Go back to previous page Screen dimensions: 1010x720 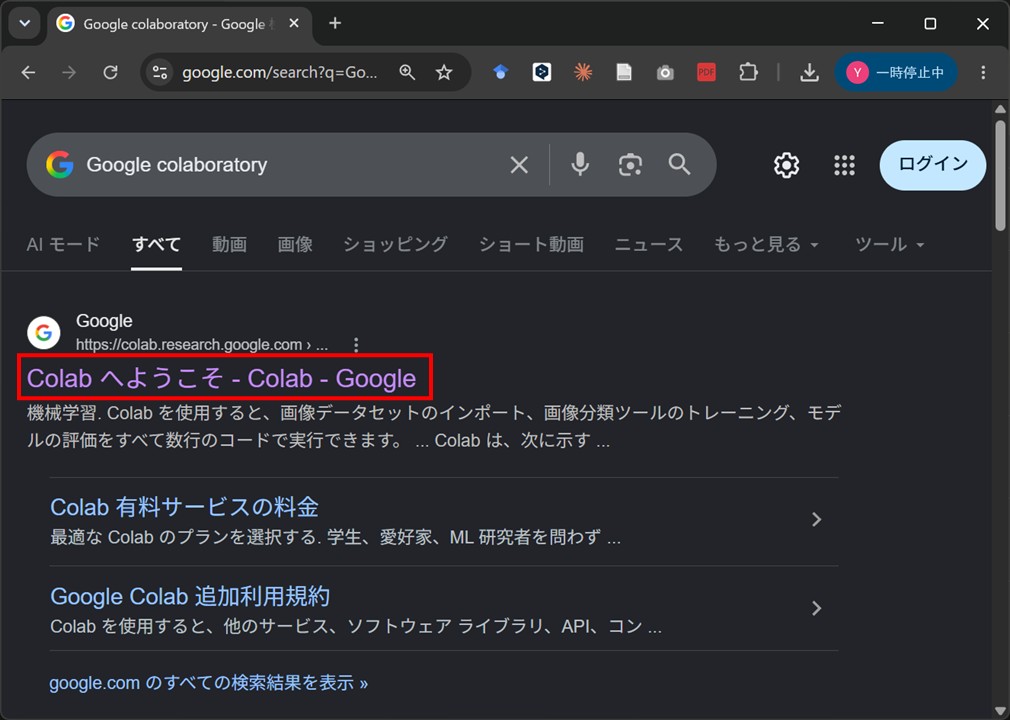(28, 72)
